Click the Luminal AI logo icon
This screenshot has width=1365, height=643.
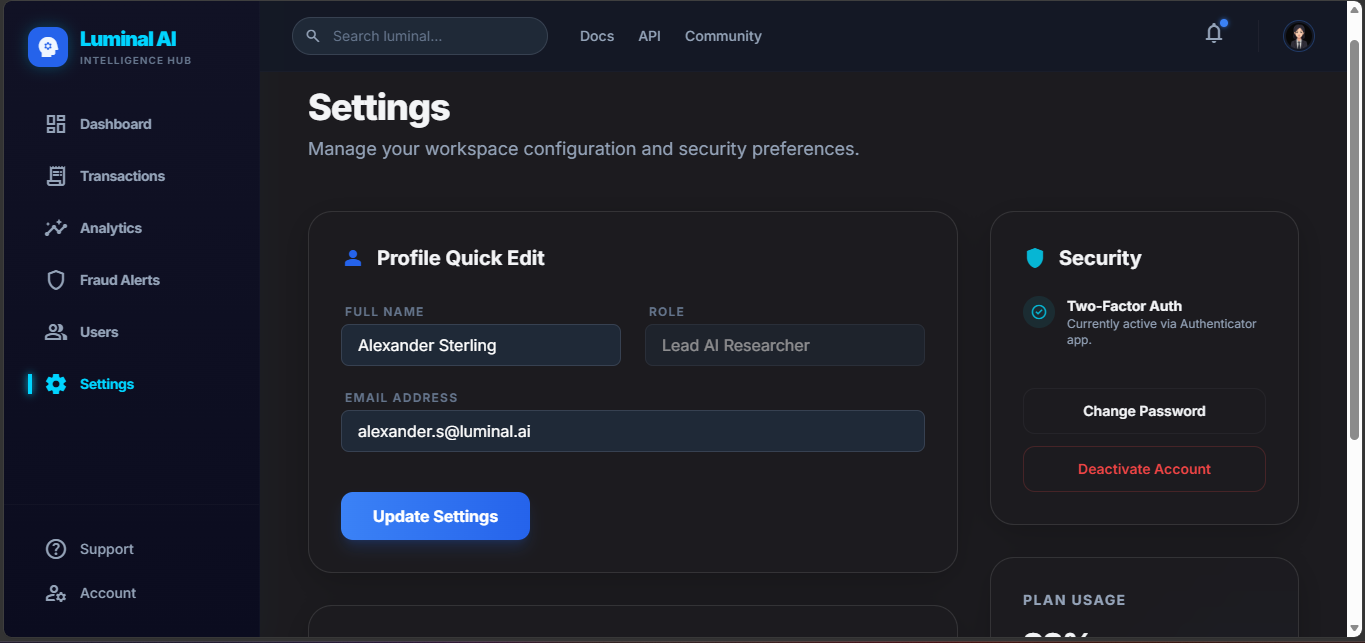pos(48,47)
